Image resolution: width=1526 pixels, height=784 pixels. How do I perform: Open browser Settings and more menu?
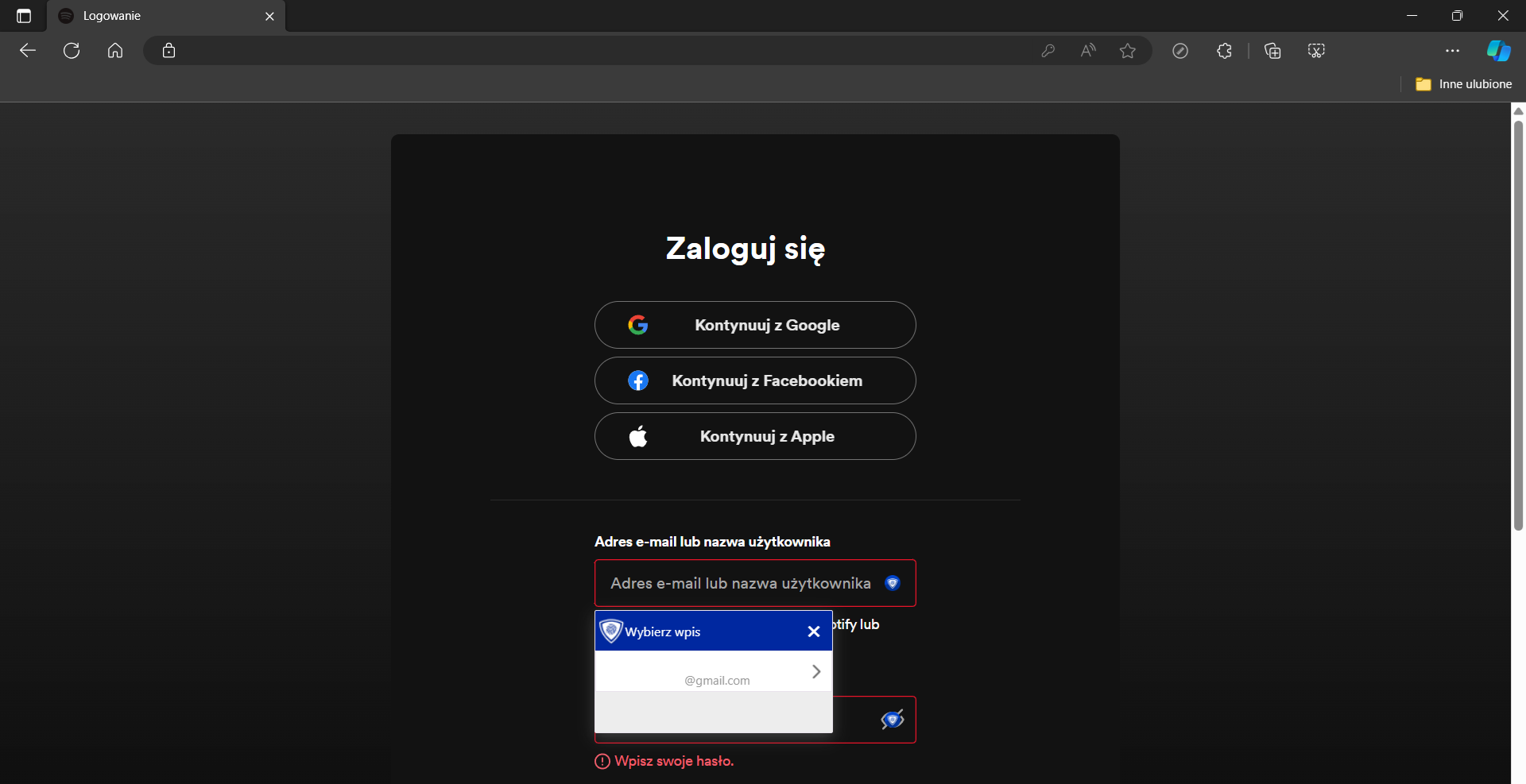click(x=1452, y=51)
